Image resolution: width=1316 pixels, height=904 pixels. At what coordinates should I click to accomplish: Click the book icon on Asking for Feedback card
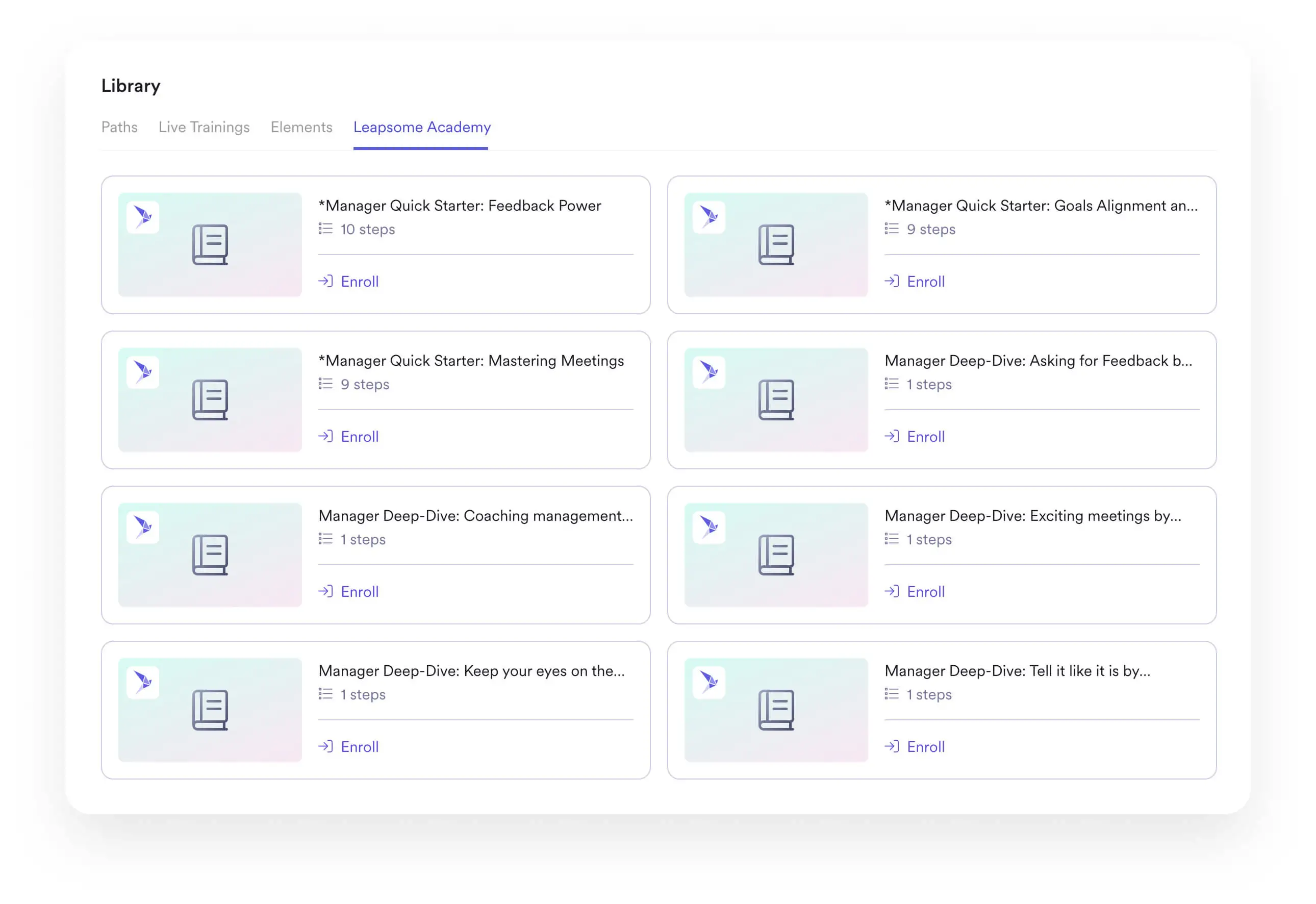tap(776, 400)
